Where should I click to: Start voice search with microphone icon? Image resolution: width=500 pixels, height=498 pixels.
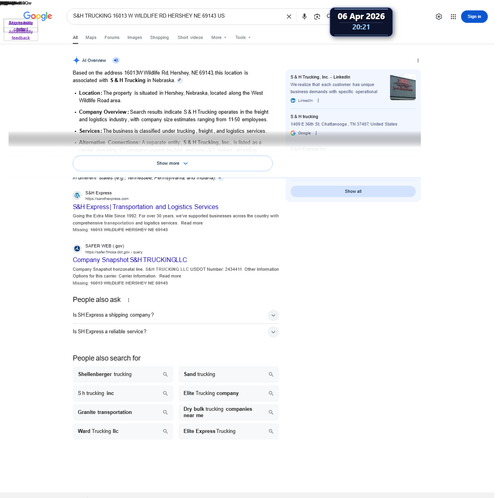(304, 16)
